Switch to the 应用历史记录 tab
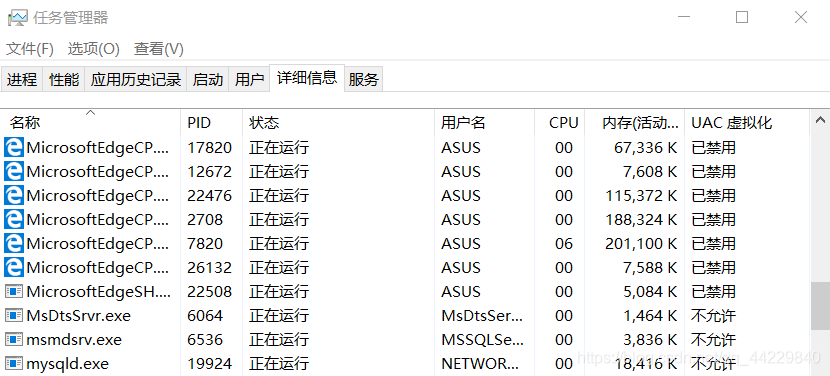This screenshot has height=376, width=830. coord(136,79)
